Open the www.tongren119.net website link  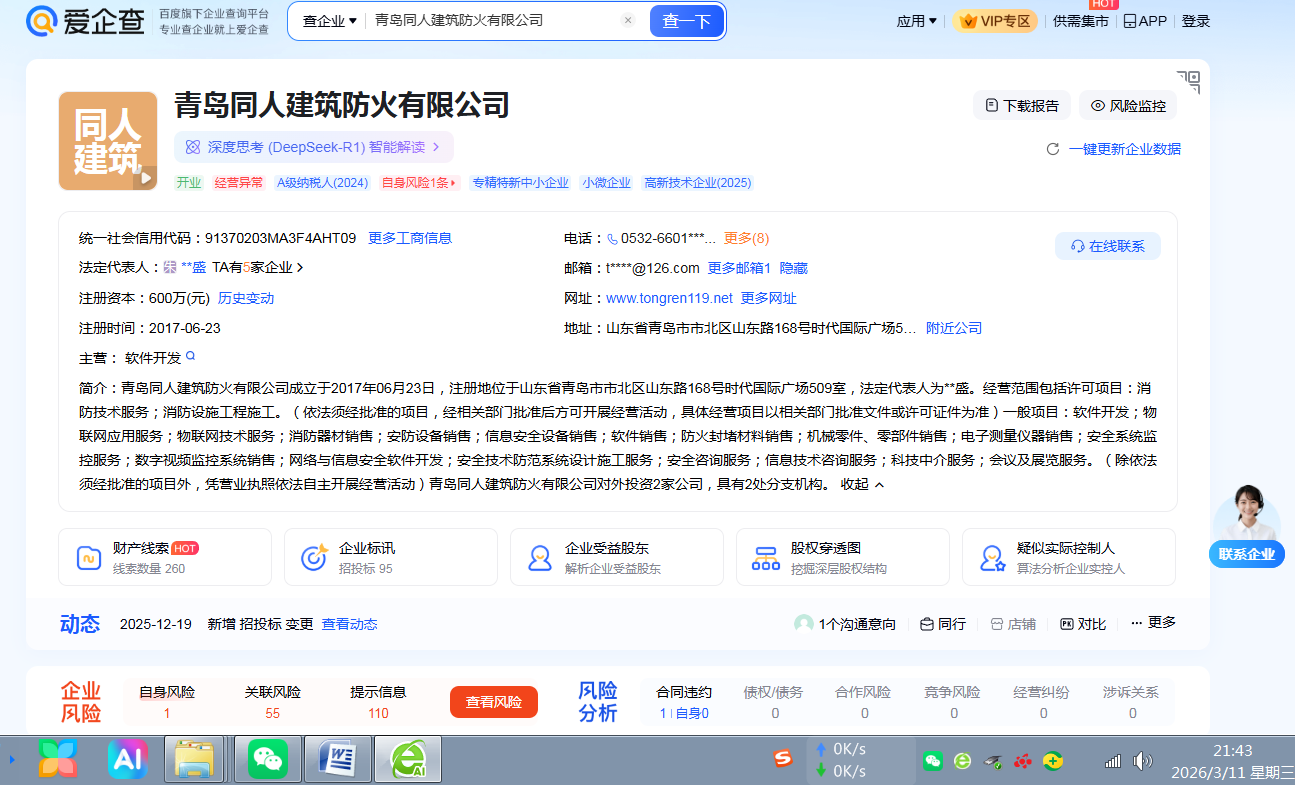tap(669, 298)
